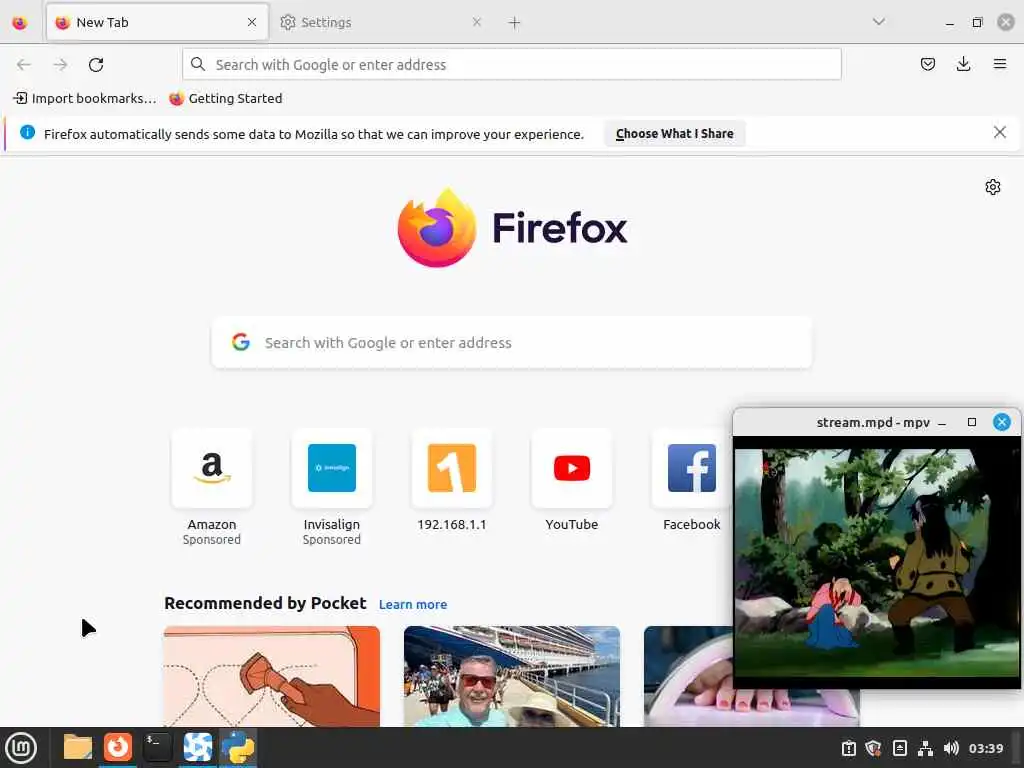The height and width of the screenshot is (768, 1024).
Task: Dismiss the data sharing notification bar
Action: coord(999,133)
